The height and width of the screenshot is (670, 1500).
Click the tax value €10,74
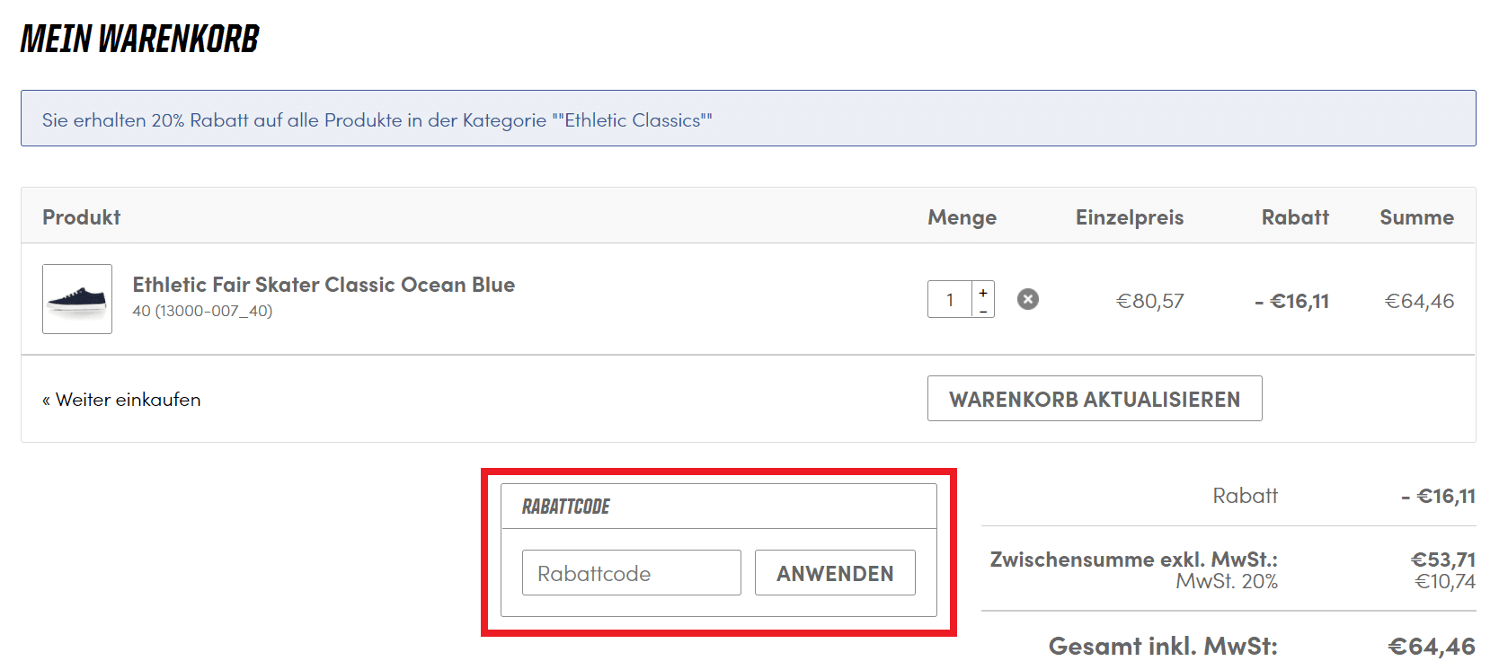1443,581
